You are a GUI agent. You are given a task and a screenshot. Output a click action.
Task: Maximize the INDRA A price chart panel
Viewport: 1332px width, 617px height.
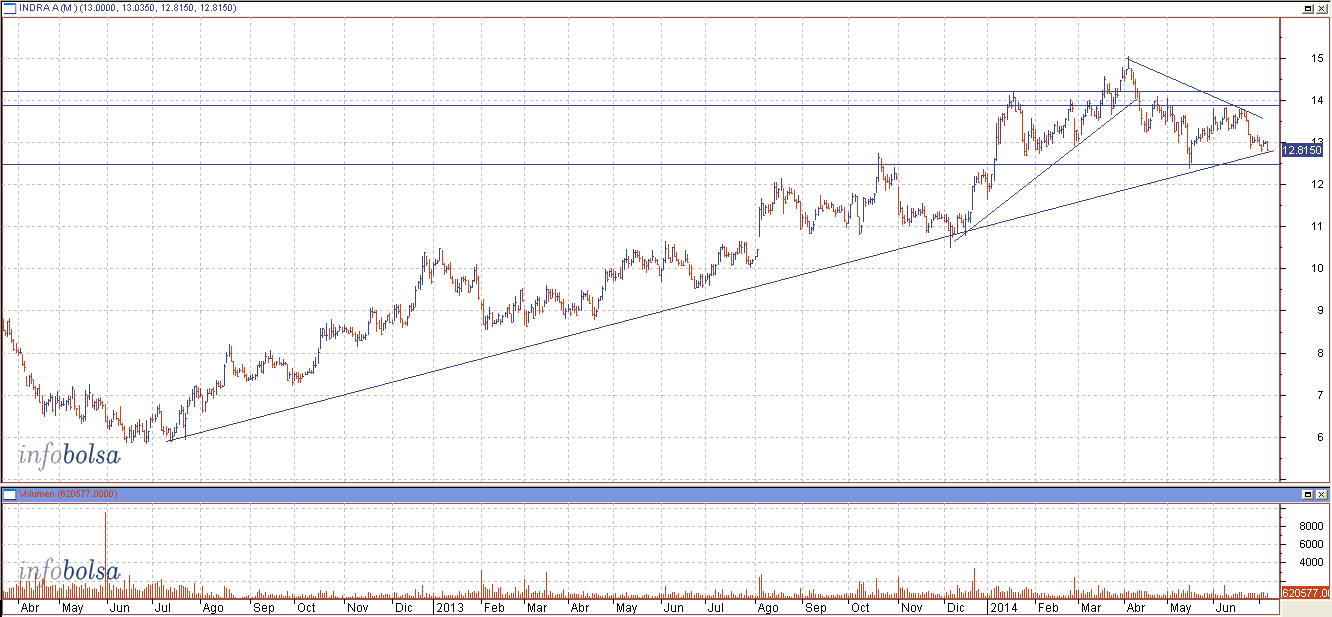point(1307,7)
